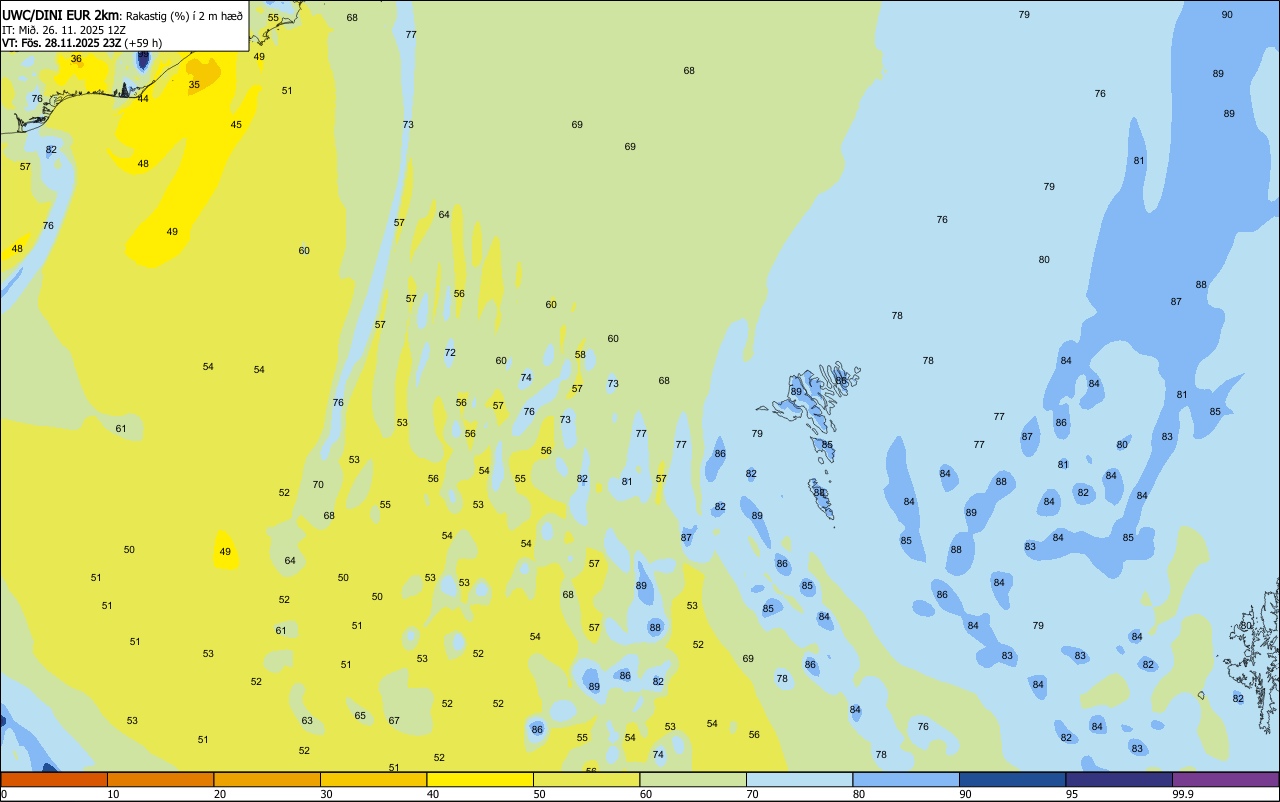Click the '40' legend label
This screenshot has height=802, width=1280.
tap(433, 794)
